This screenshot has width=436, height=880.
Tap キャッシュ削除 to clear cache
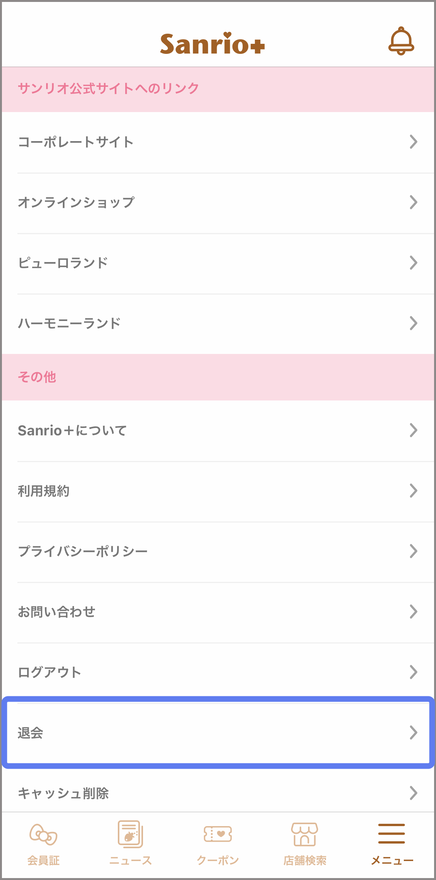(218, 793)
